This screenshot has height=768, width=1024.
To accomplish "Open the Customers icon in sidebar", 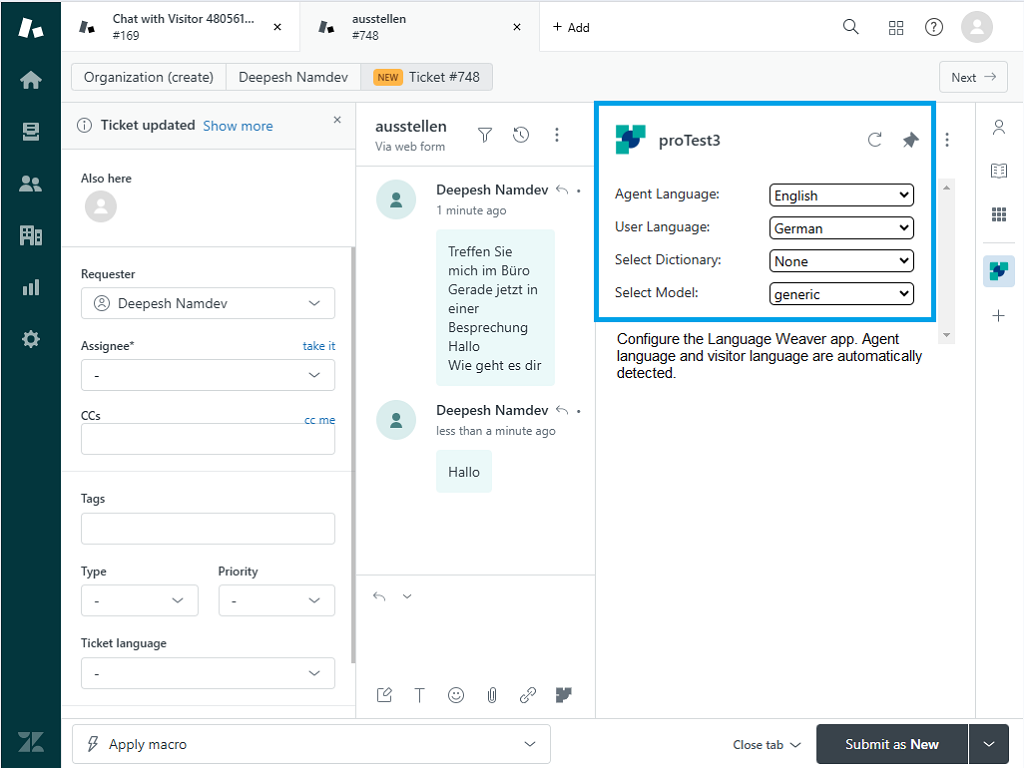I will point(31,184).
